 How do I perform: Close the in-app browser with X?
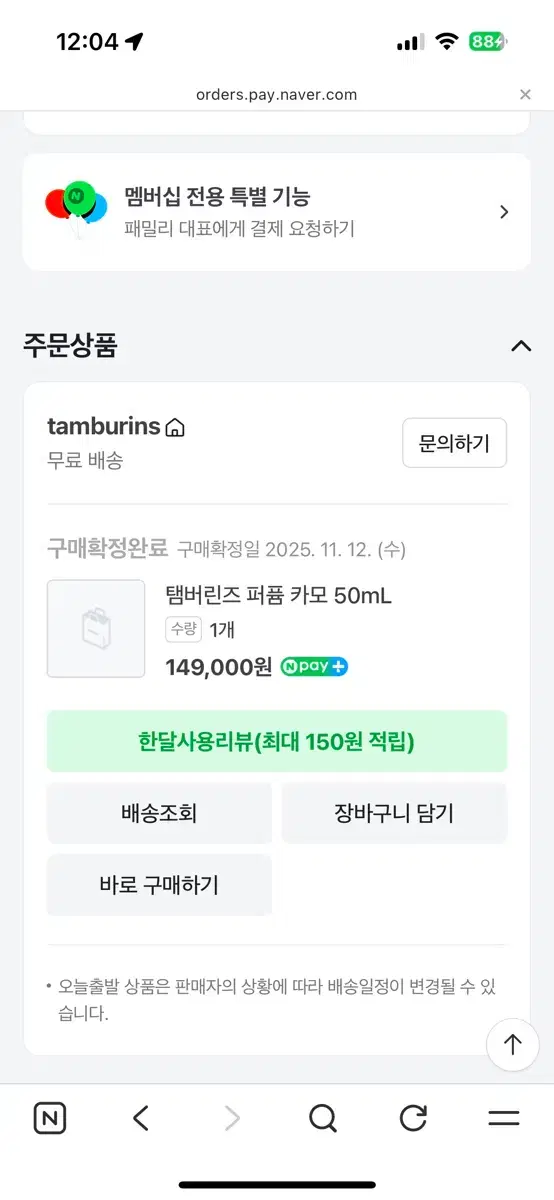(525, 94)
